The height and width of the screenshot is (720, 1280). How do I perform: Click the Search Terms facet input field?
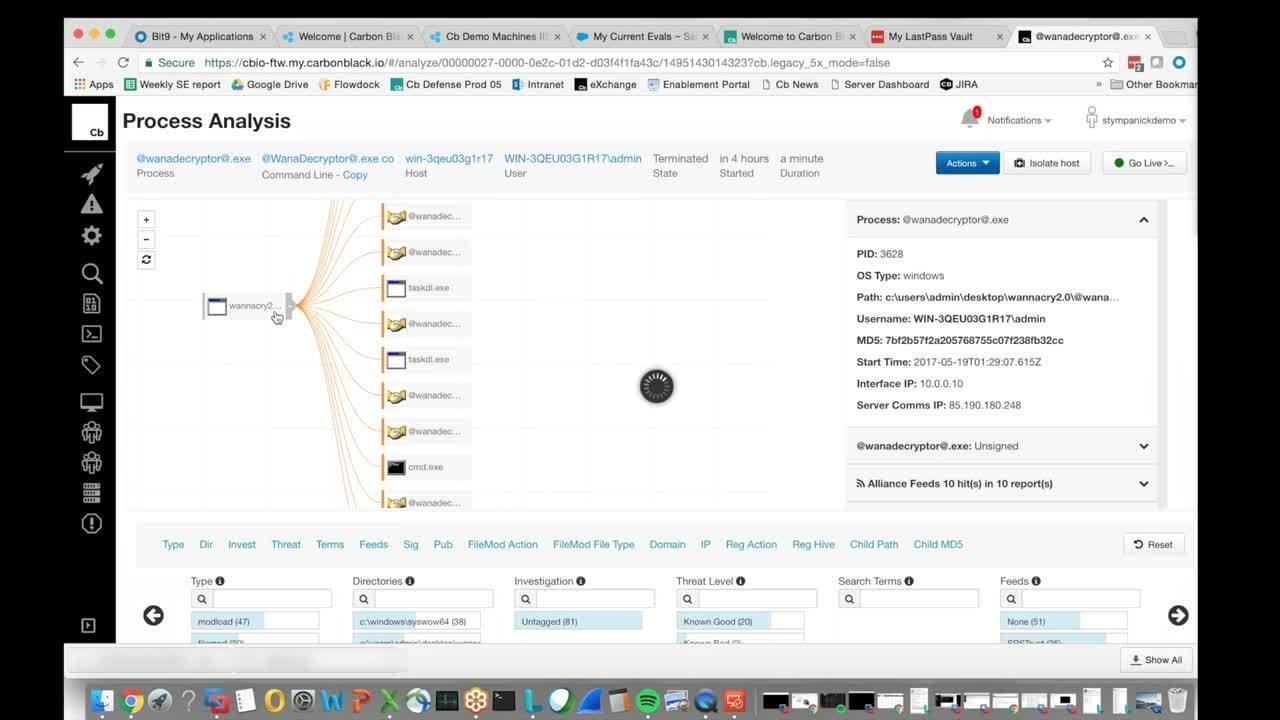pyautogui.click(x=919, y=599)
